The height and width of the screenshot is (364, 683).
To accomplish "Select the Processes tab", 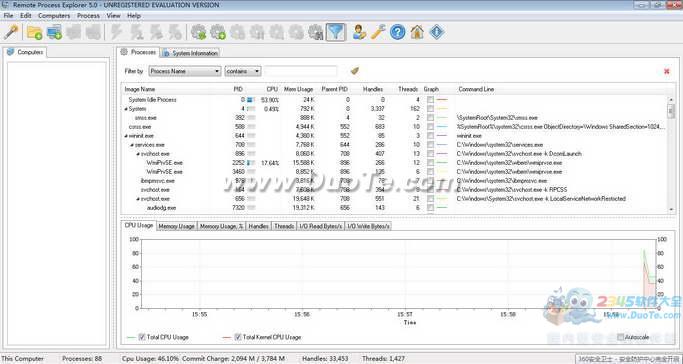I will [138, 52].
